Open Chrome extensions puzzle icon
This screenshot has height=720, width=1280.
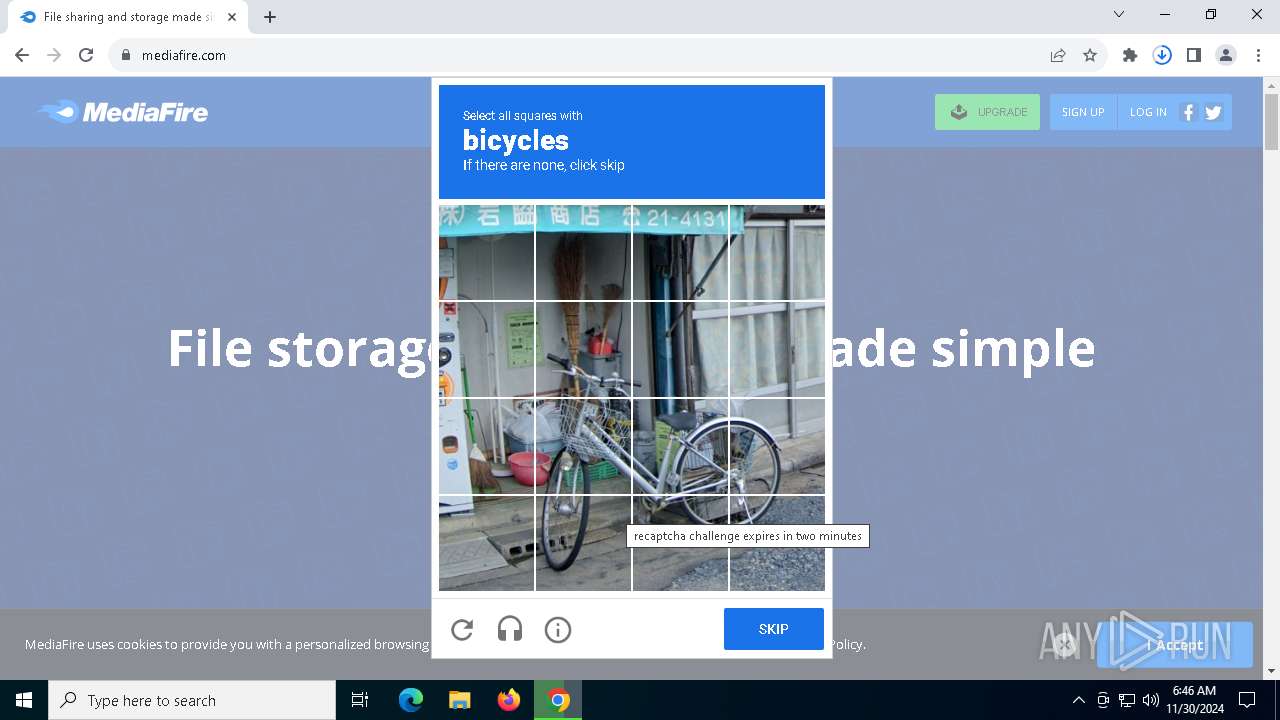click(1130, 55)
